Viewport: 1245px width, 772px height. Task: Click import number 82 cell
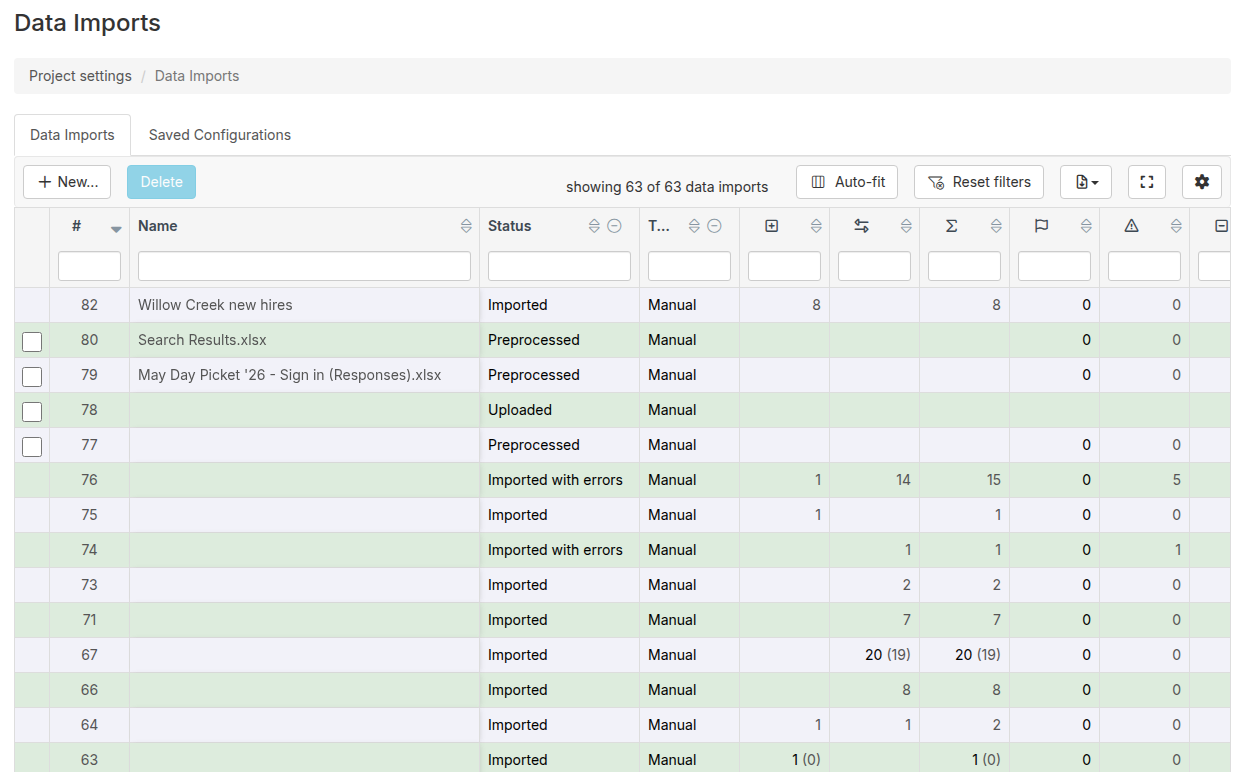click(x=89, y=305)
